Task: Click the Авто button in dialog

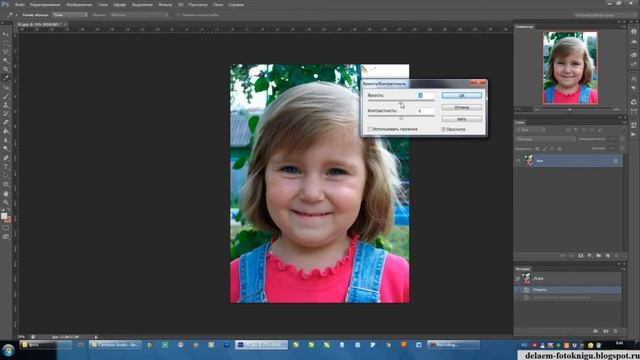Action: click(x=462, y=119)
